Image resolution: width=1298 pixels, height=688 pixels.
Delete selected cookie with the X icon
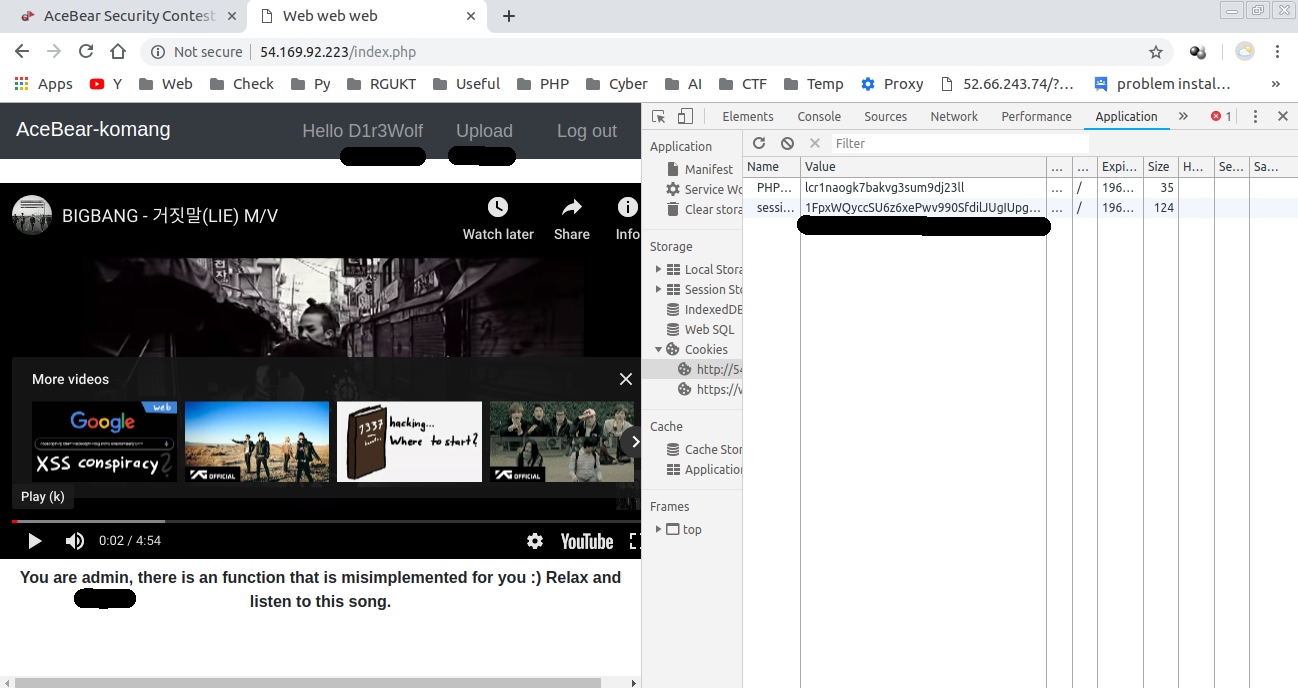pyautogui.click(x=815, y=143)
